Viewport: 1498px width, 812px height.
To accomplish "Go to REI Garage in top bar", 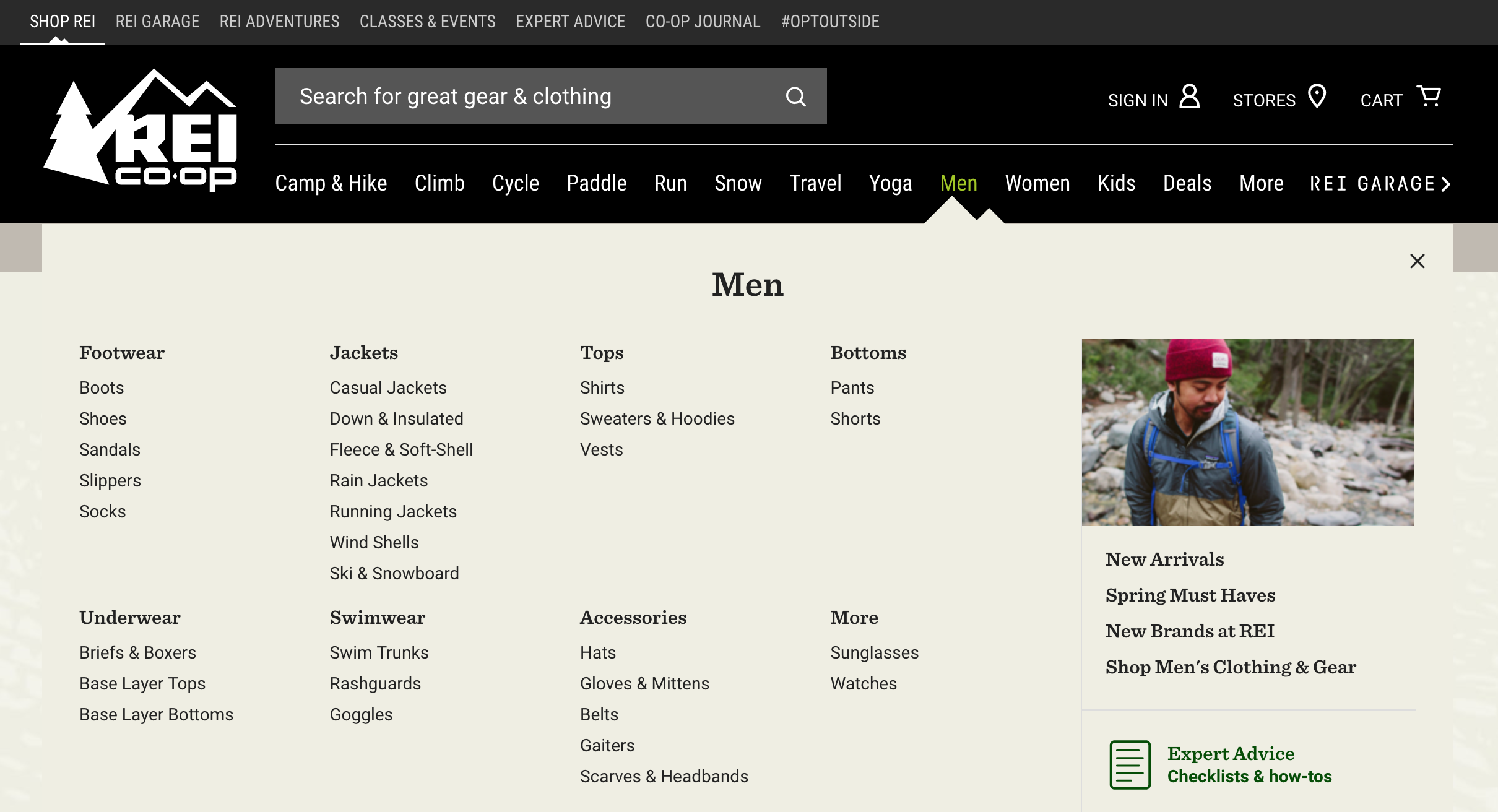I will (157, 22).
